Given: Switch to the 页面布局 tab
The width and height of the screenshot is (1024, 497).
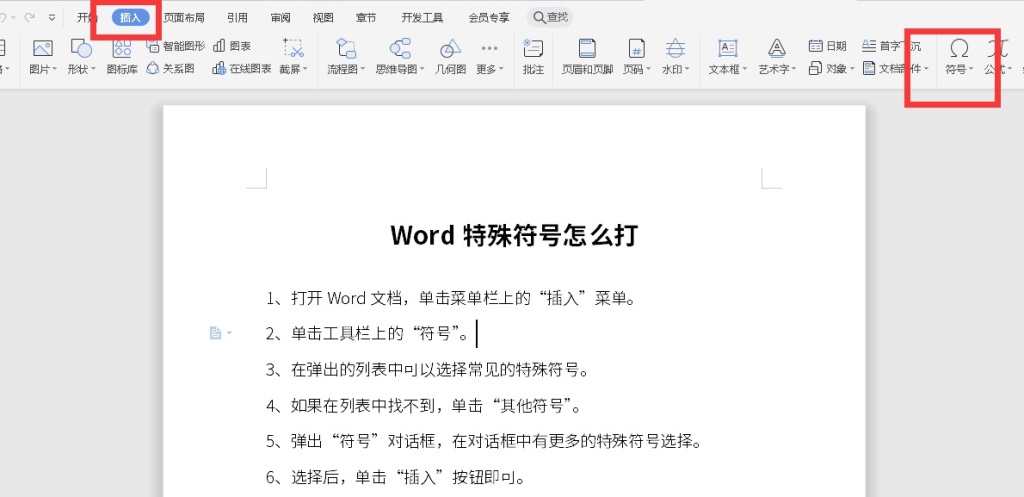Looking at the screenshot, I should [x=184, y=17].
